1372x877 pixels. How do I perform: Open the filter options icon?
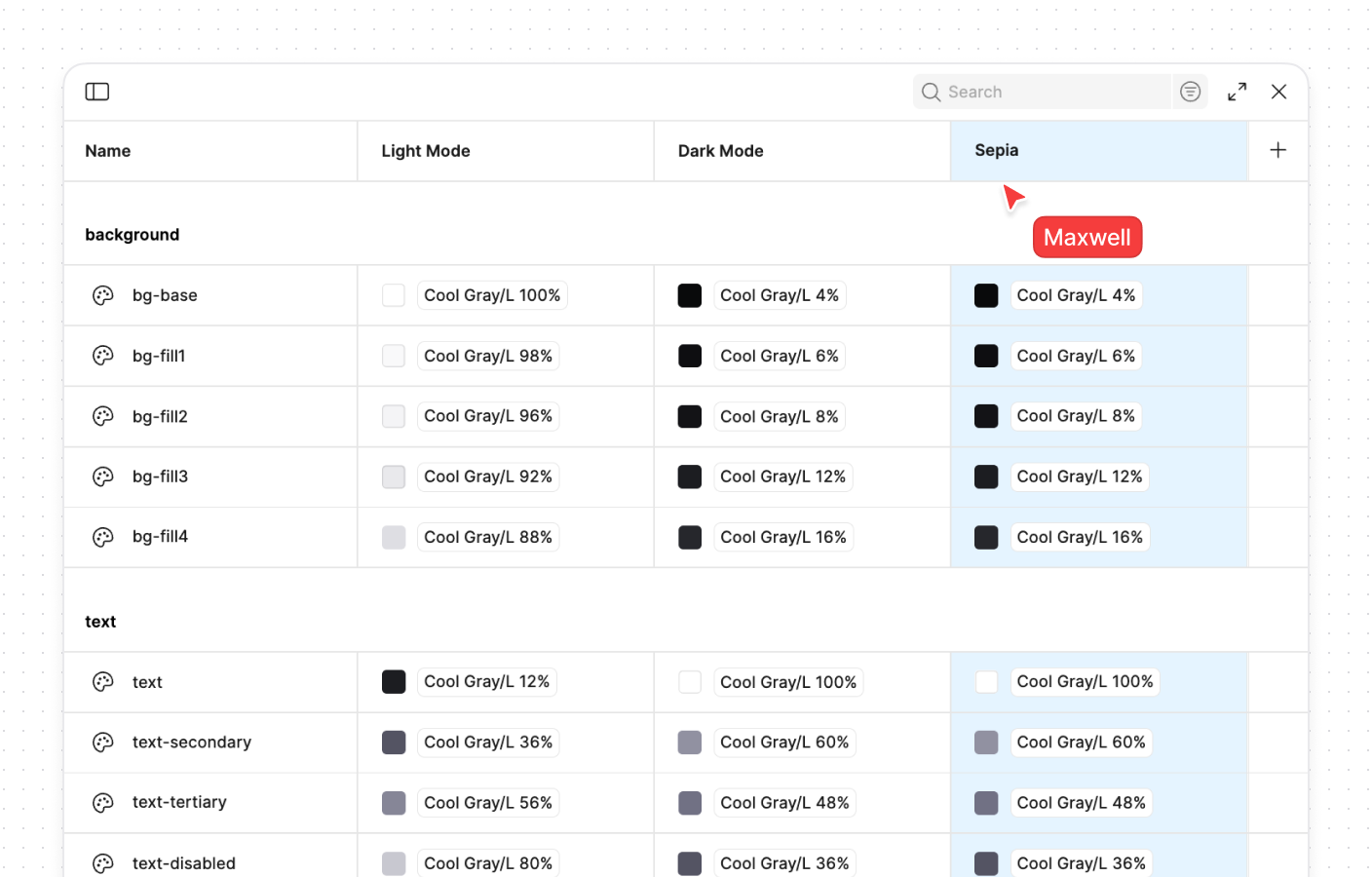pyautogui.click(x=1190, y=92)
